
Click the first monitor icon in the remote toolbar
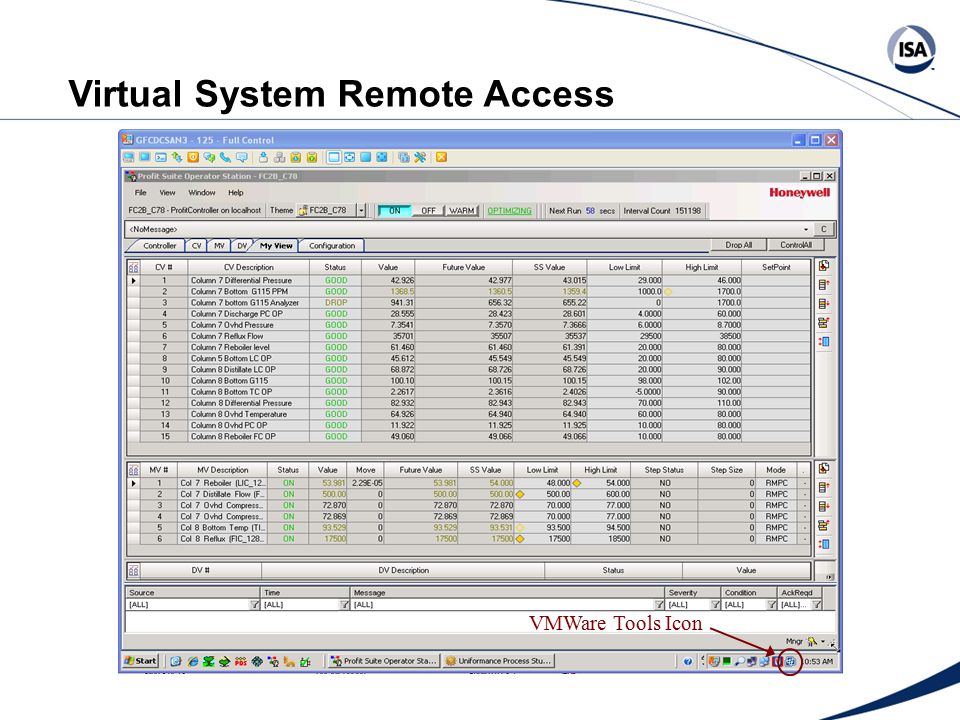pos(129,157)
